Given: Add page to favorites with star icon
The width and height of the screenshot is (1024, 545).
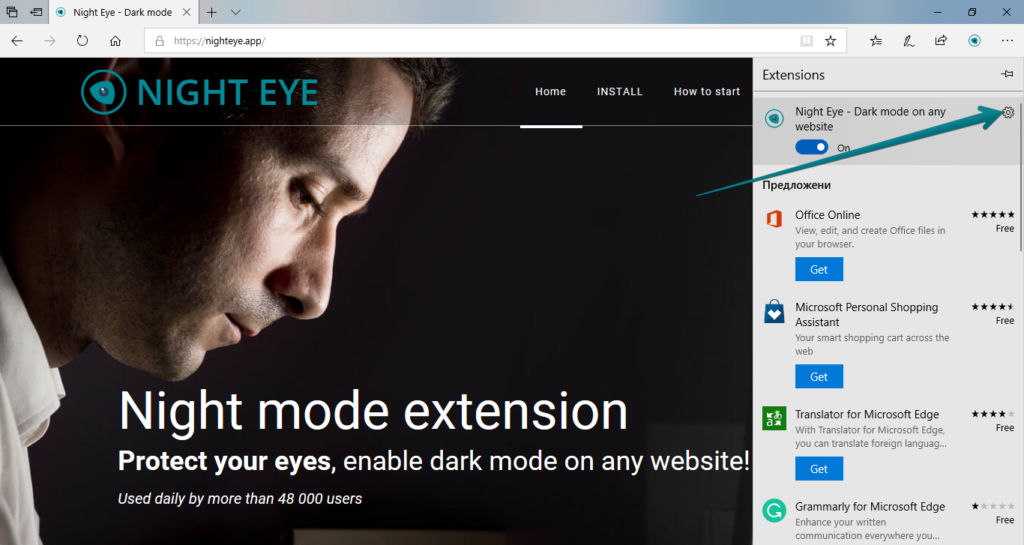Looking at the screenshot, I should (830, 40).
